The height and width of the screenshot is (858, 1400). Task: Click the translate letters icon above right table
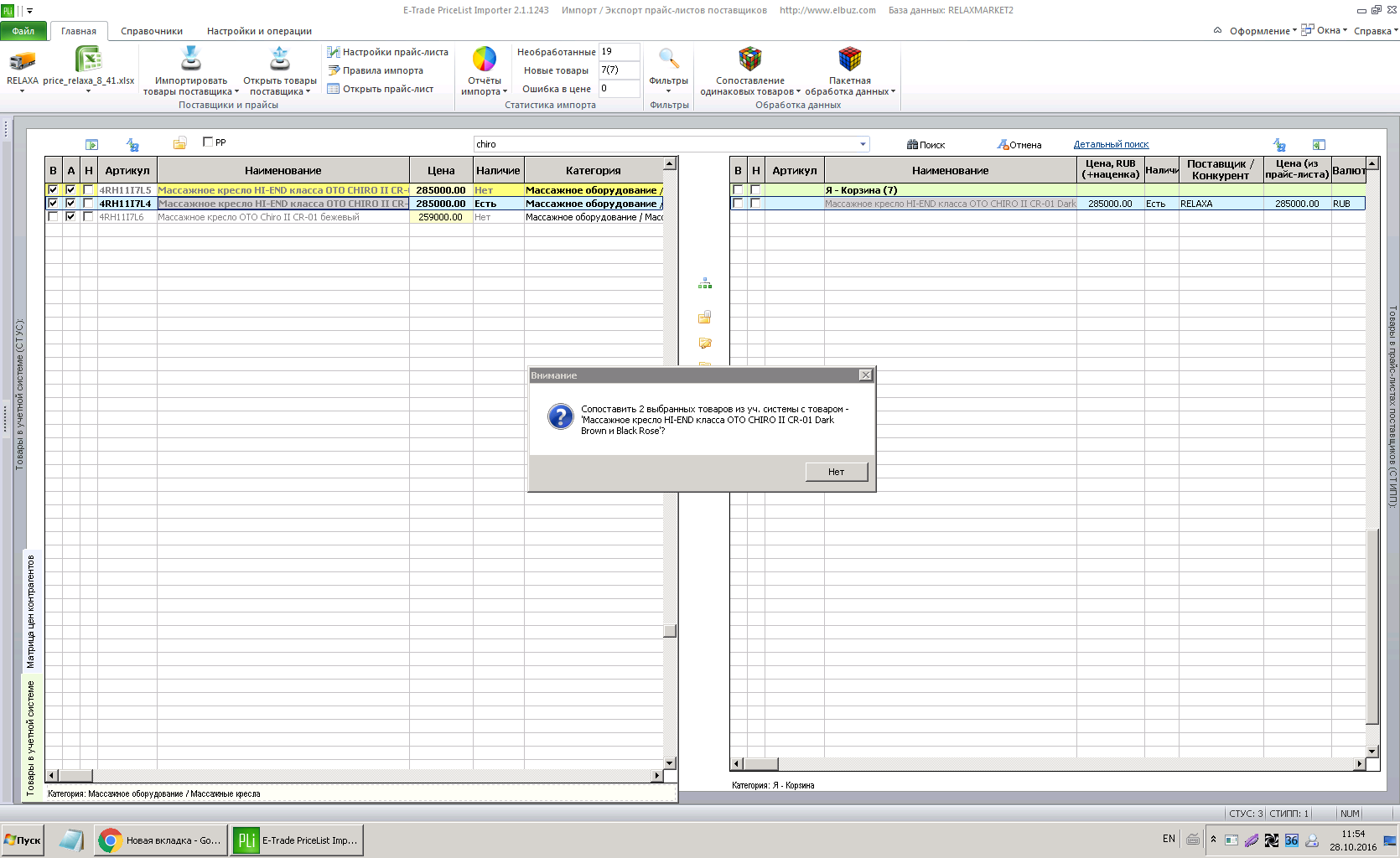[x=1279, y=144]
